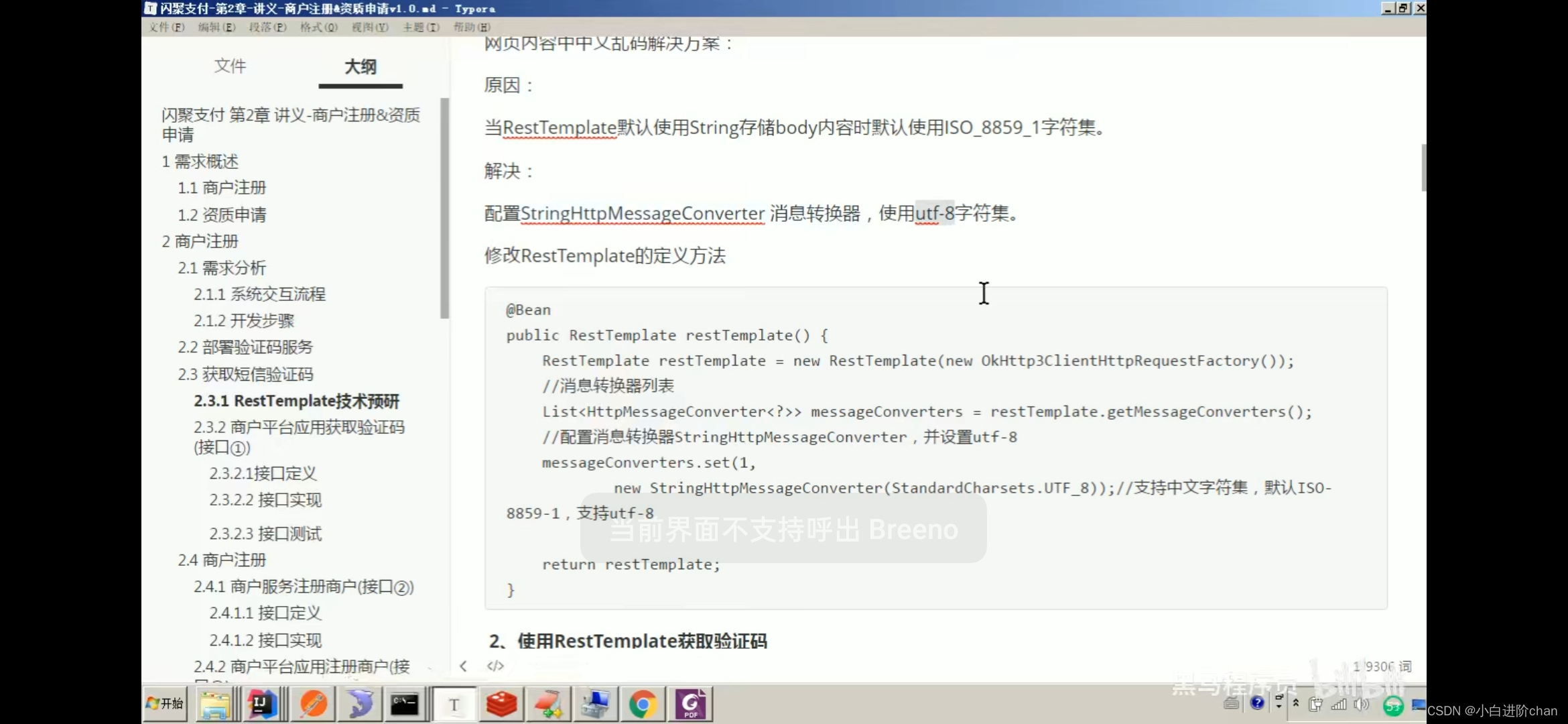Click the underlined StringHttpMessageConverter word
This screenshot has height=724, width=1568.
tap(642, 213)
